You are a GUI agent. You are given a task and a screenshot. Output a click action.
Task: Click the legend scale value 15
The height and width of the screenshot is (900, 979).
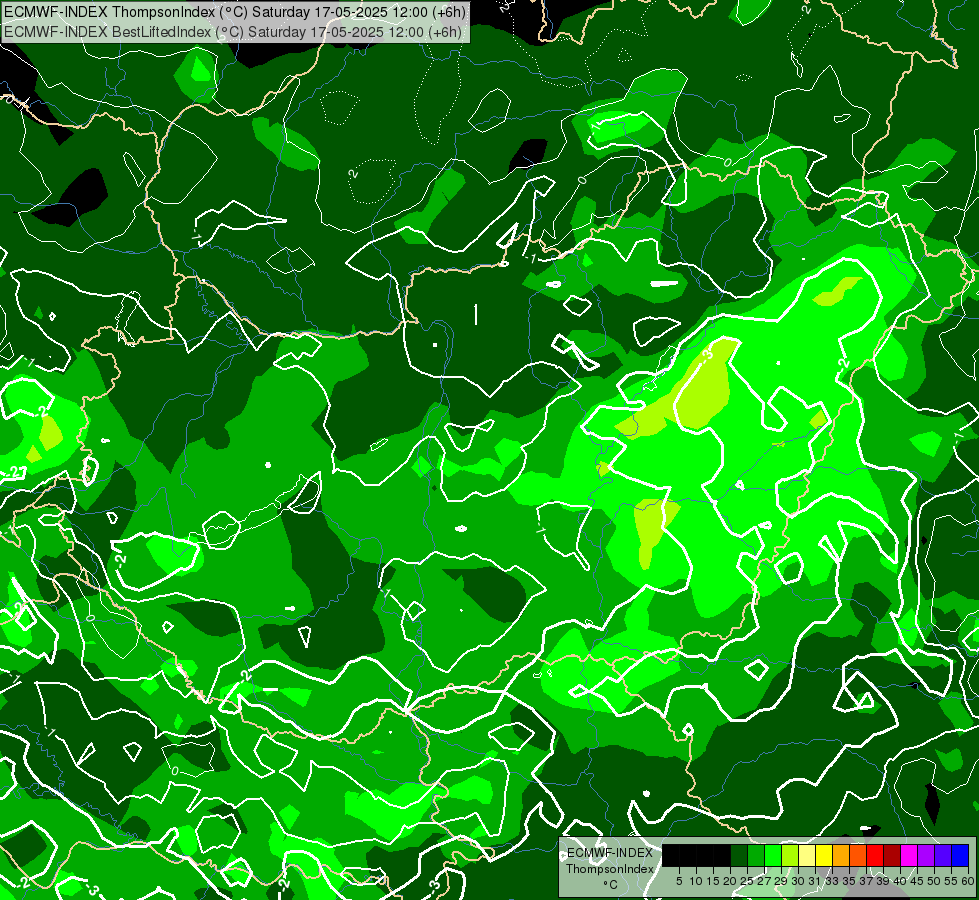pyautogui.click(x=713, y=881)
